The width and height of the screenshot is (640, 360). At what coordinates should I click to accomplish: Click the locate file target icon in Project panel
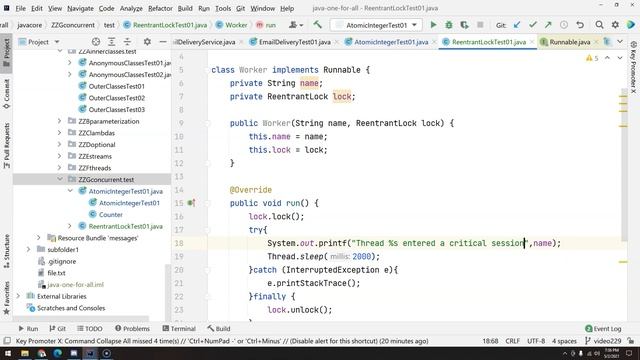pyautogui.click(x=96, y=42)
